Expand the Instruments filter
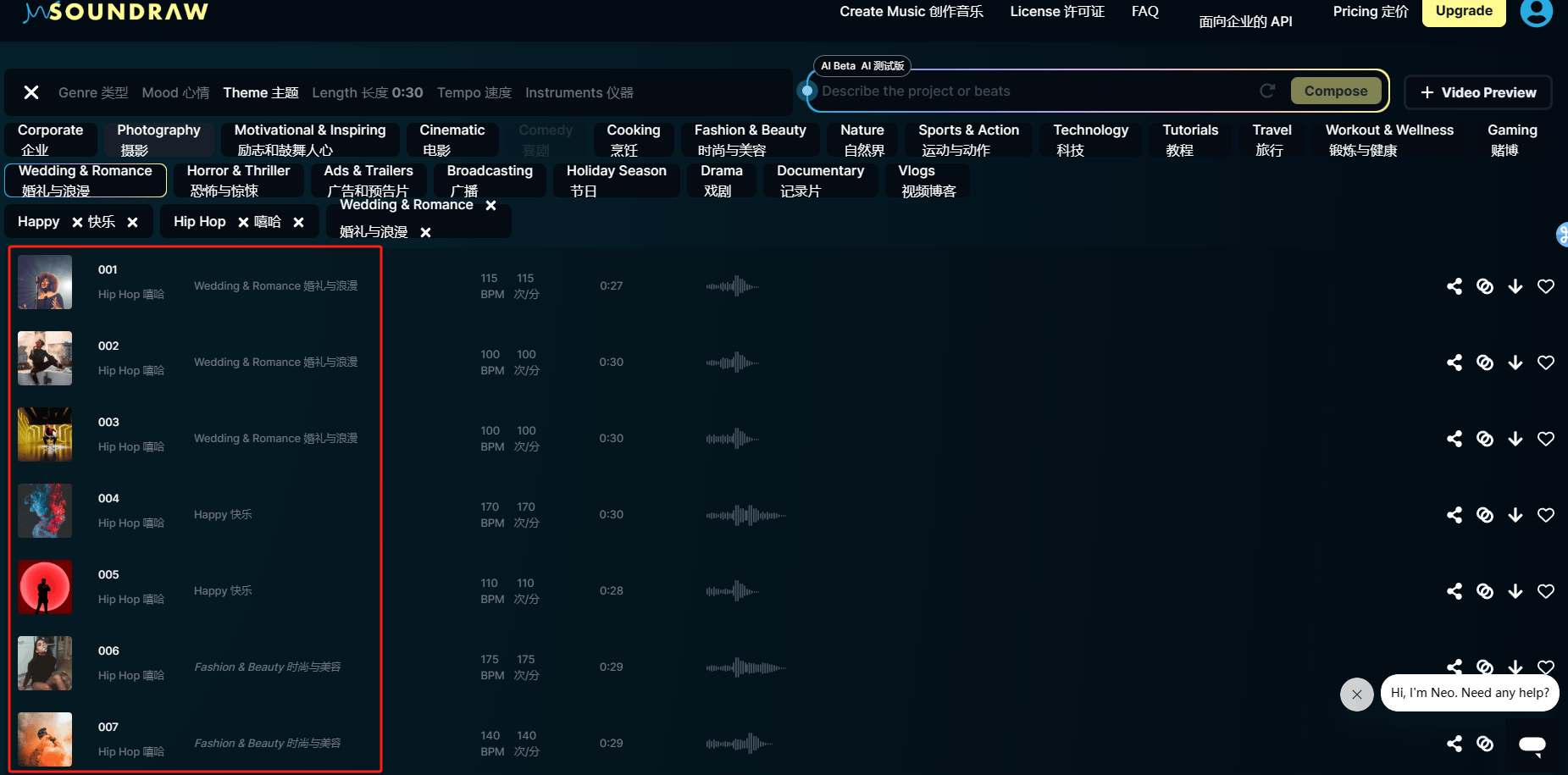This screenshot has height=775, width=1568. (579, 92)
